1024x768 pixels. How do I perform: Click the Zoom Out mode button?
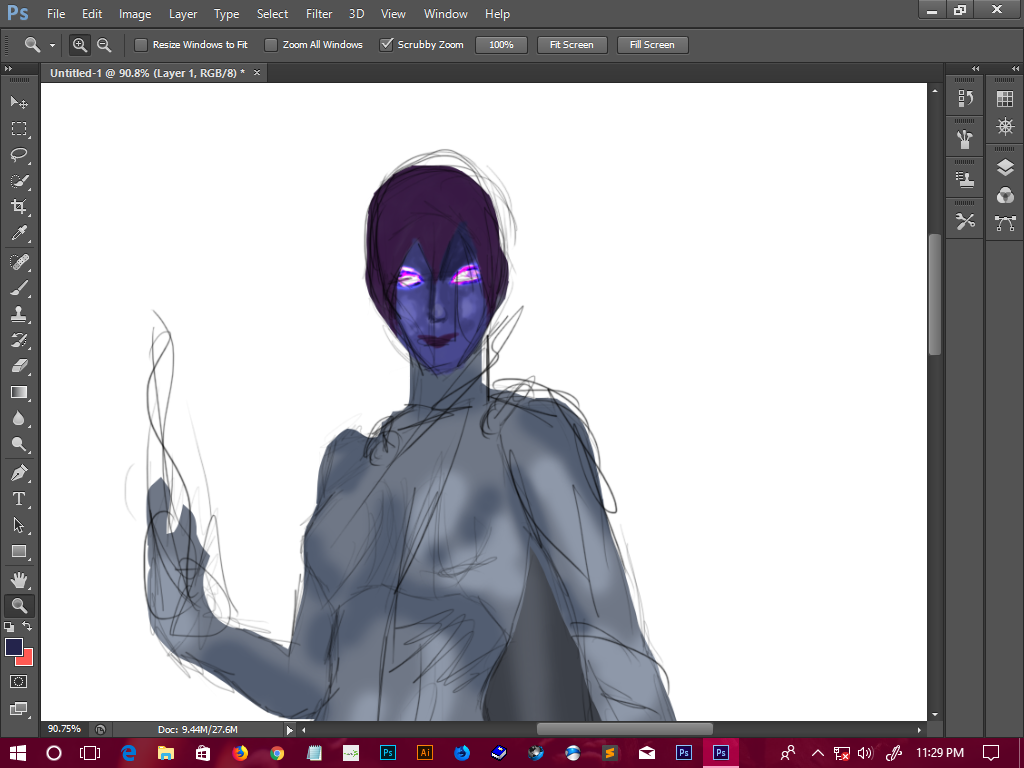[x=104, y=44]
